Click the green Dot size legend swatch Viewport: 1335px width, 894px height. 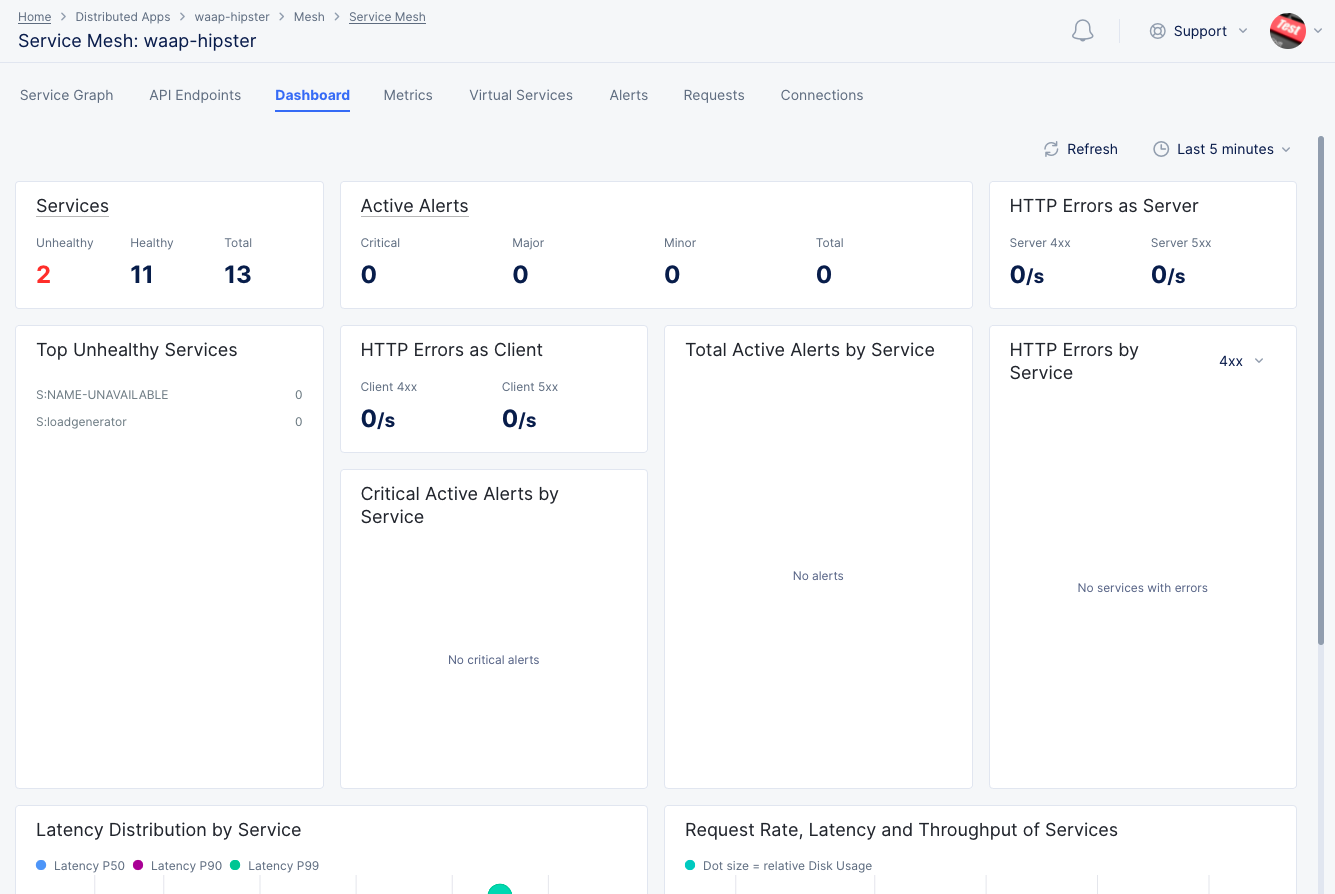[689, 865]
